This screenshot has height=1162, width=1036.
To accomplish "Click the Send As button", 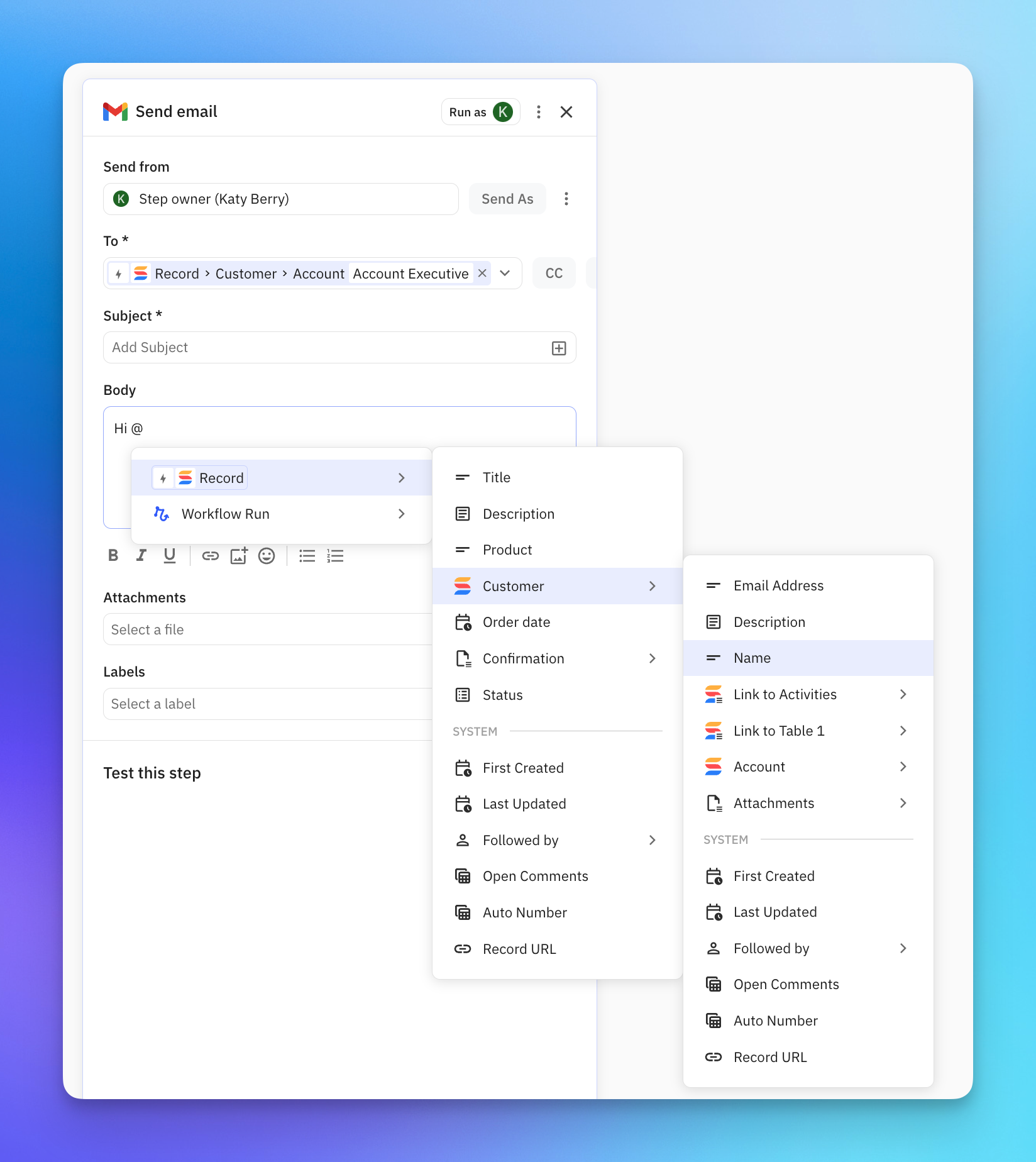I will pos(507,199).
